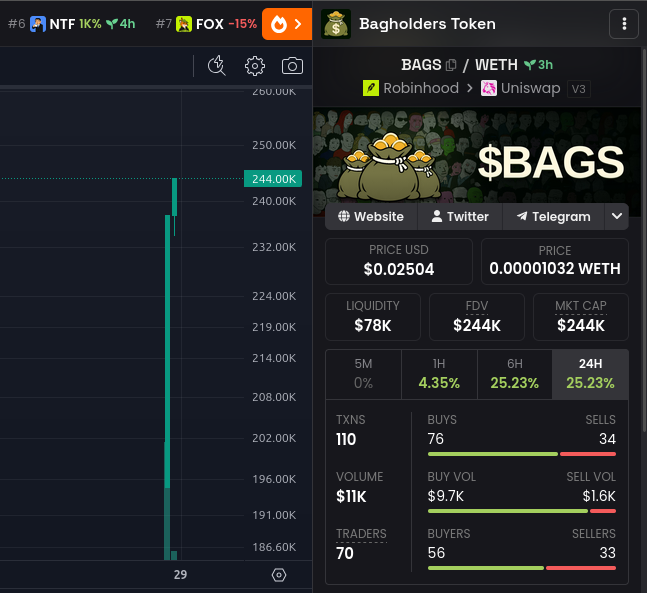The image size is (647, 593).
Task: Open the Website link
Action: [371, 217]
